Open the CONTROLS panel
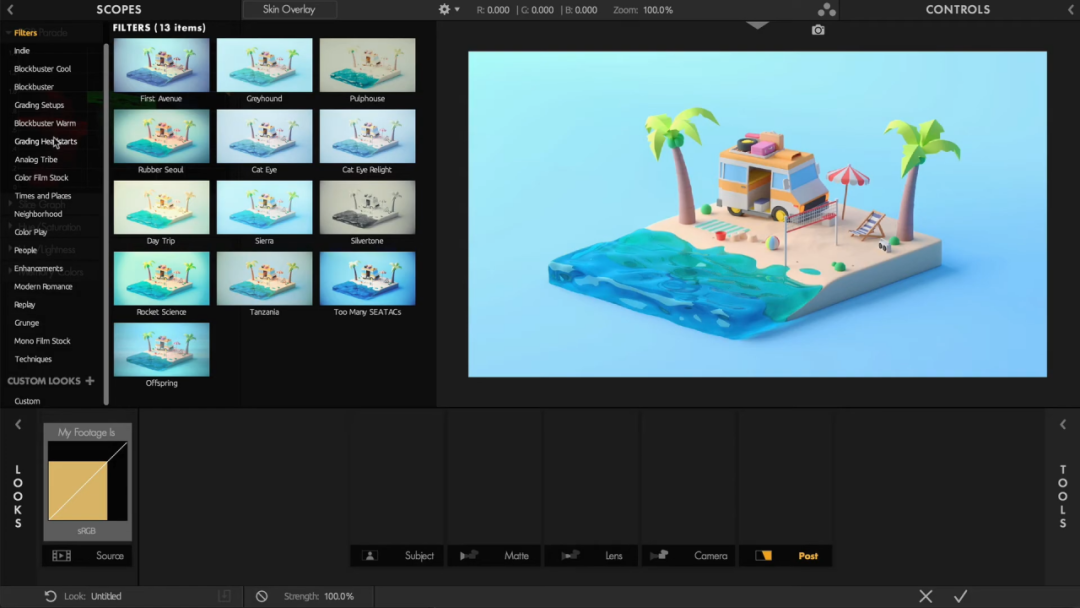The width and height of the screenshot is (1080, 608). [x=957, y=9]
